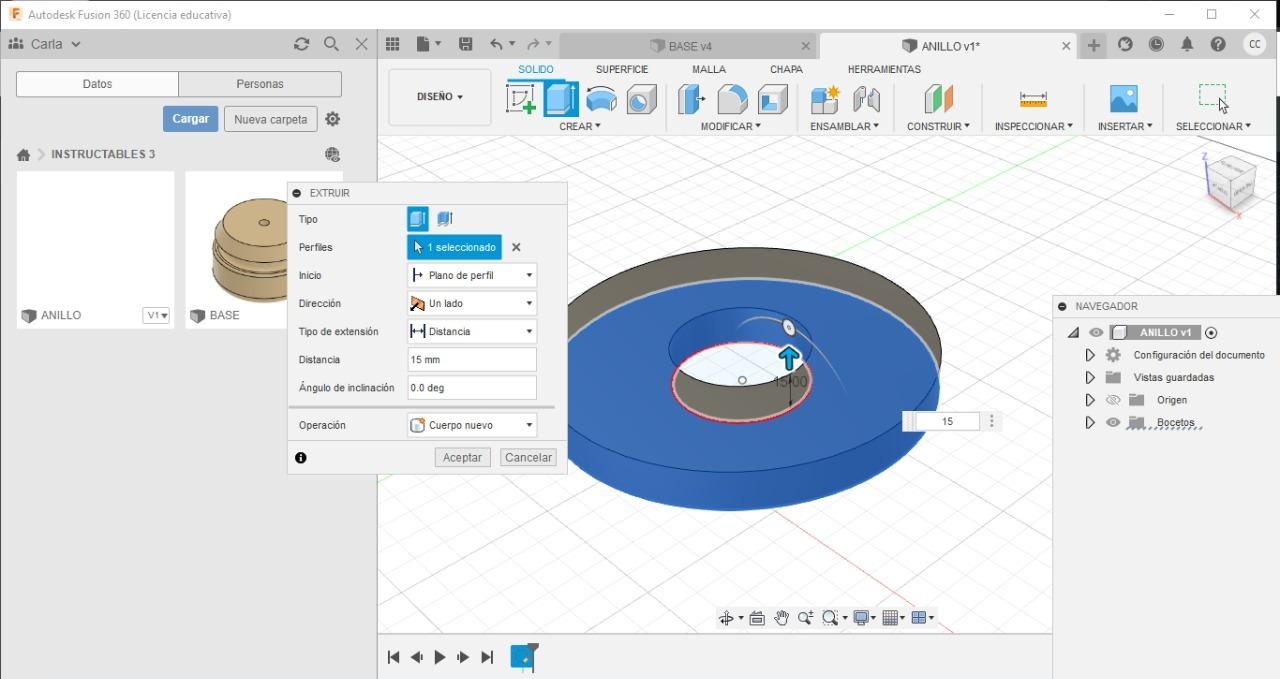Open the CC user account avatar

1254,44
